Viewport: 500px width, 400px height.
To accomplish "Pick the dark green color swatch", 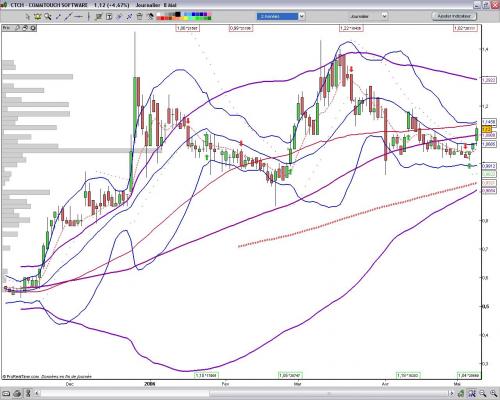I will click(208, 18).
